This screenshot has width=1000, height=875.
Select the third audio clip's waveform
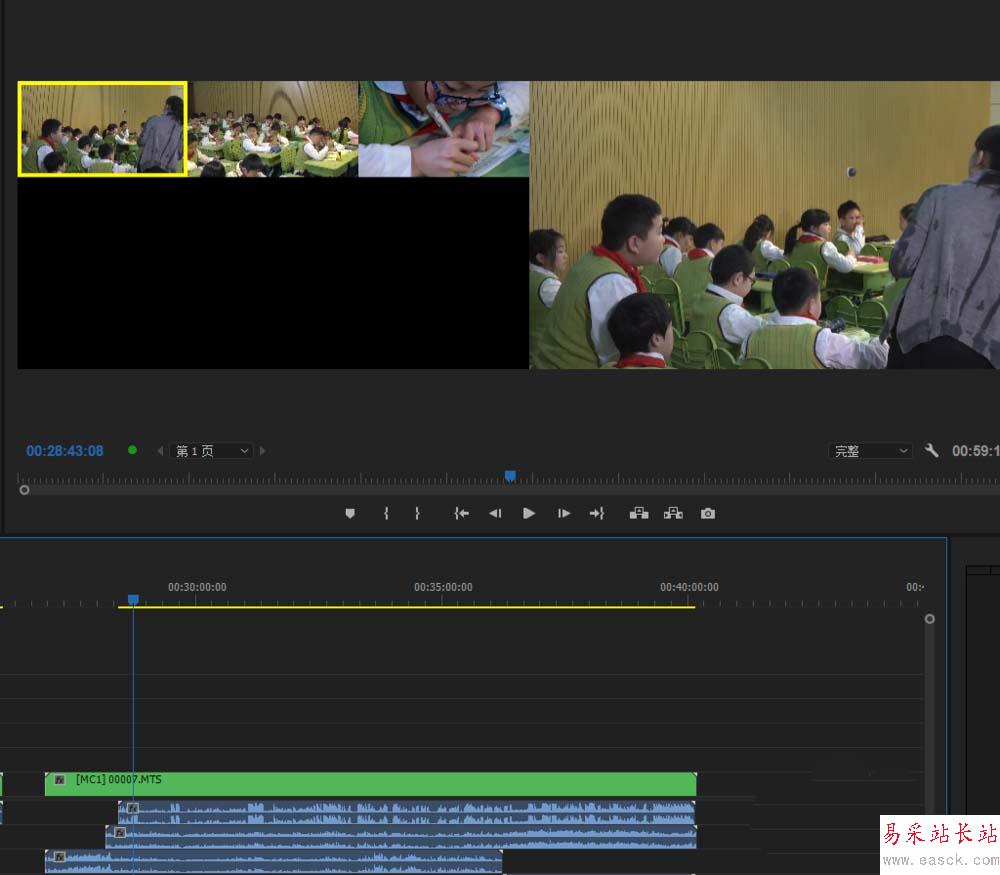(274, 861)
